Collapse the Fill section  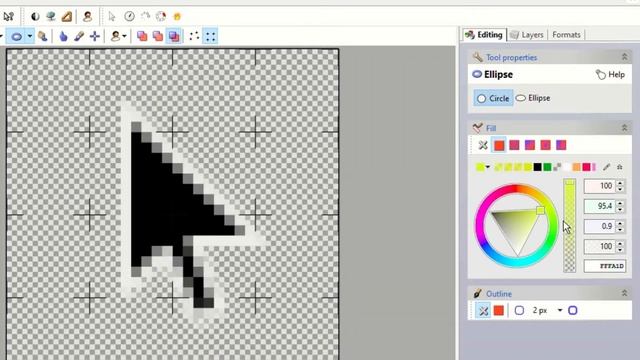pos(624,128)
